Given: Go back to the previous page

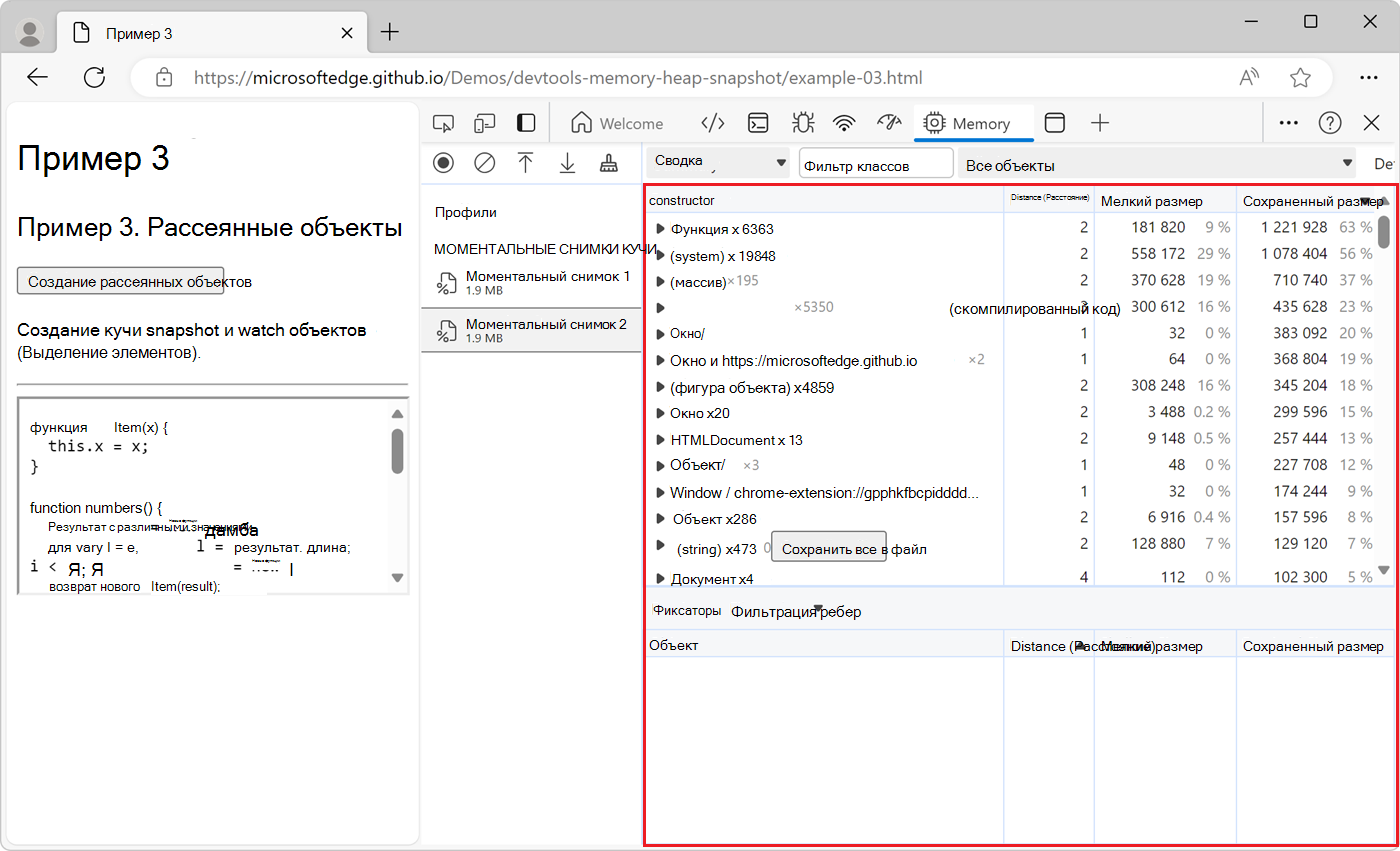Looking at the screenshot, I should (37, 78).
